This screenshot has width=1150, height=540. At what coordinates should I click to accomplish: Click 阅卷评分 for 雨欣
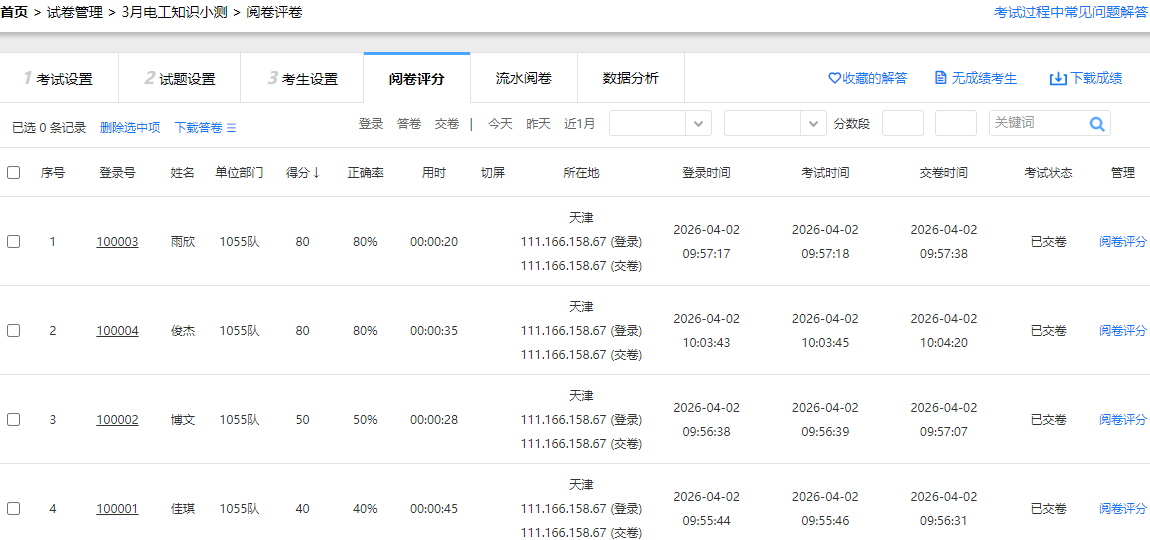(x=1122, y=241)
